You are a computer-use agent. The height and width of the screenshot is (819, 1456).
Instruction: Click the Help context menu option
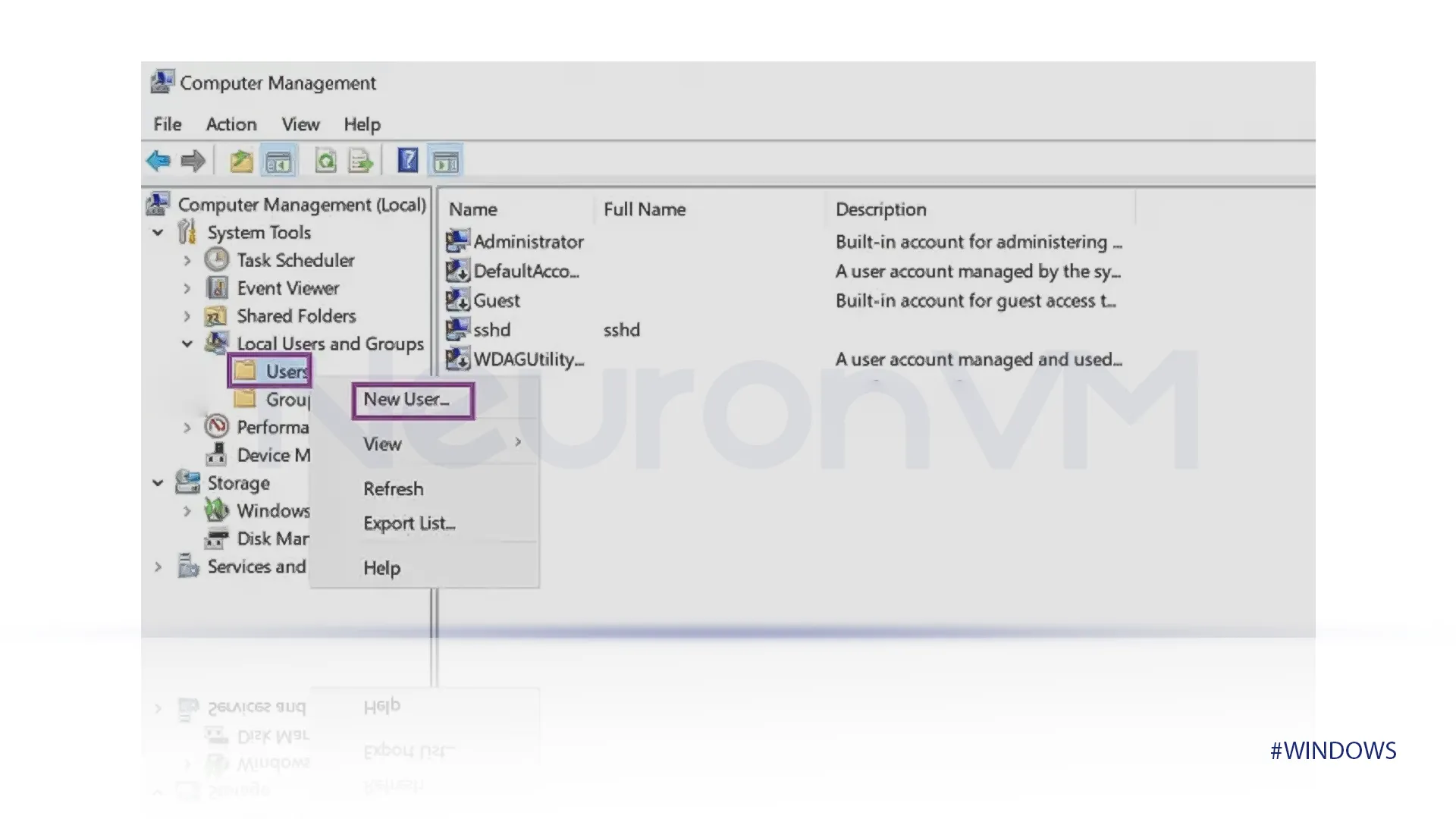point(380,567)
